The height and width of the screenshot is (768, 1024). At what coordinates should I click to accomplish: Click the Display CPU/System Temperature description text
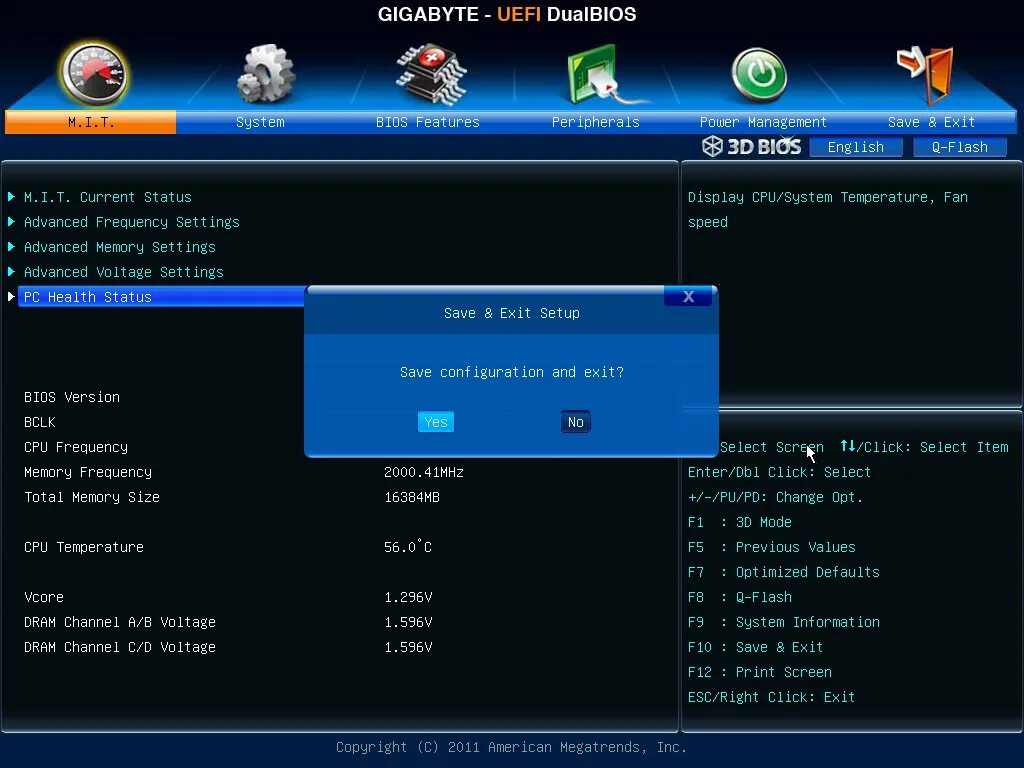tap(827, 210)
